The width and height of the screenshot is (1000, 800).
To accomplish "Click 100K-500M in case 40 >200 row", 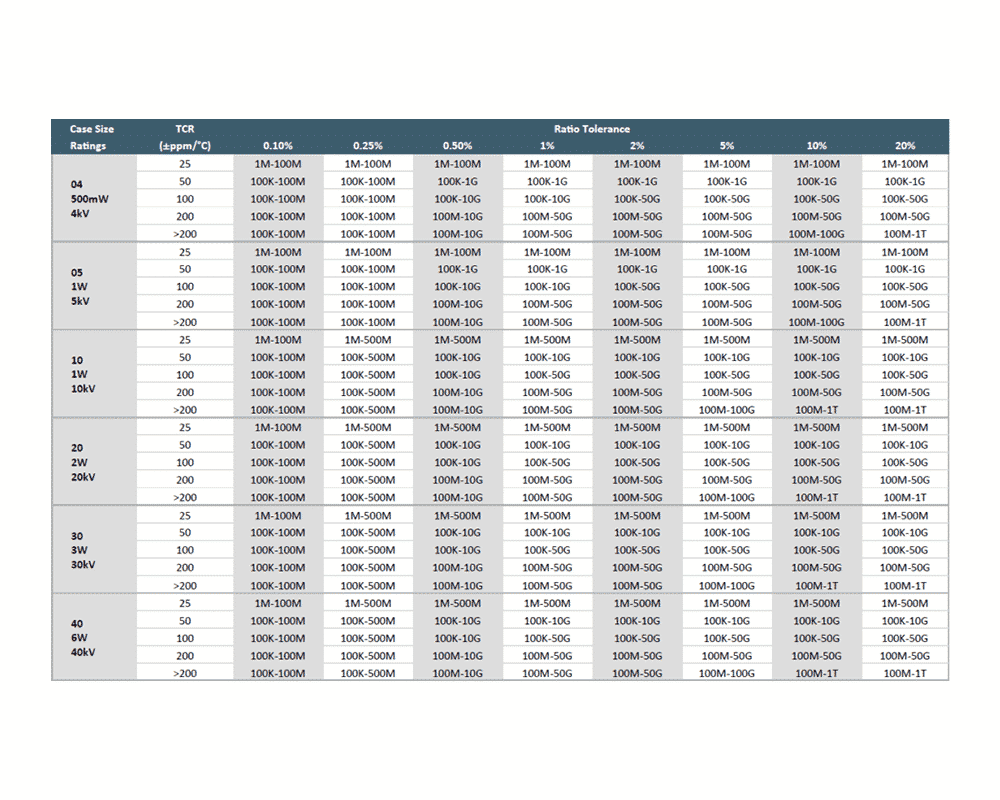I will [368, 673].
